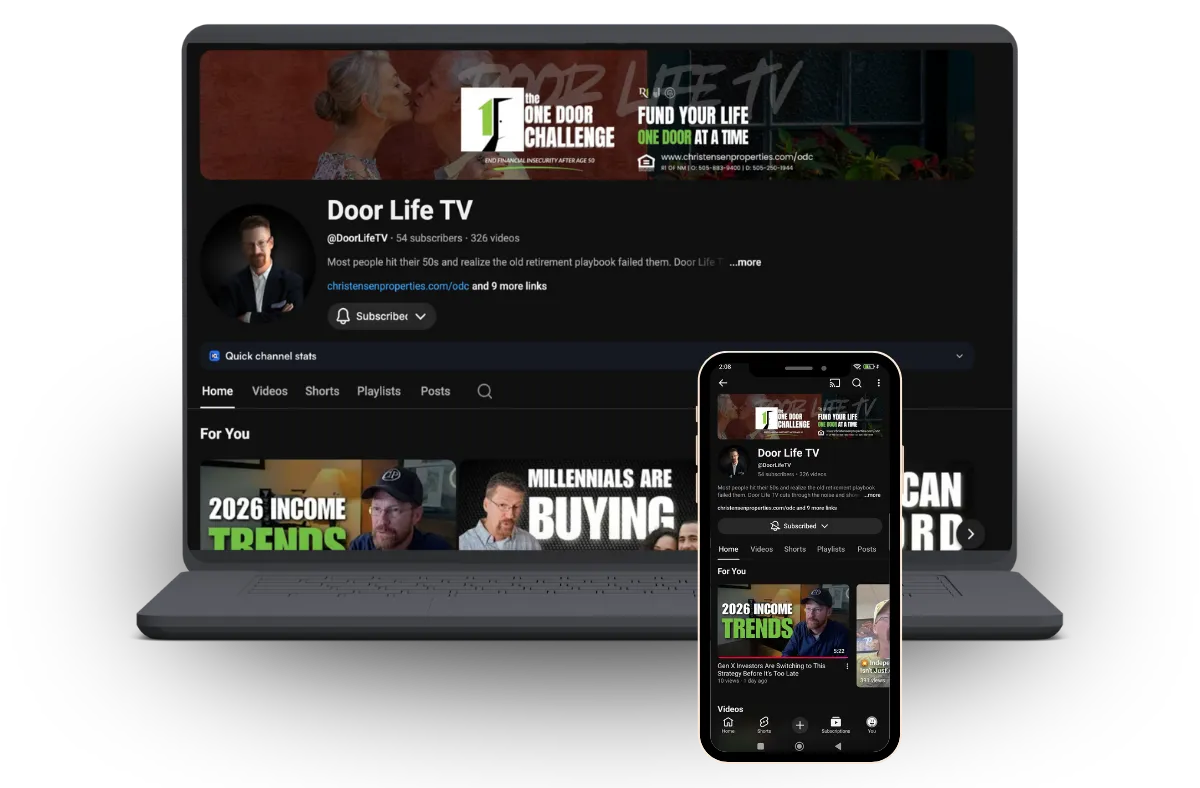Open the laptop's Home tab
The width and height of the screenshot is (1200, 788).
217,391
